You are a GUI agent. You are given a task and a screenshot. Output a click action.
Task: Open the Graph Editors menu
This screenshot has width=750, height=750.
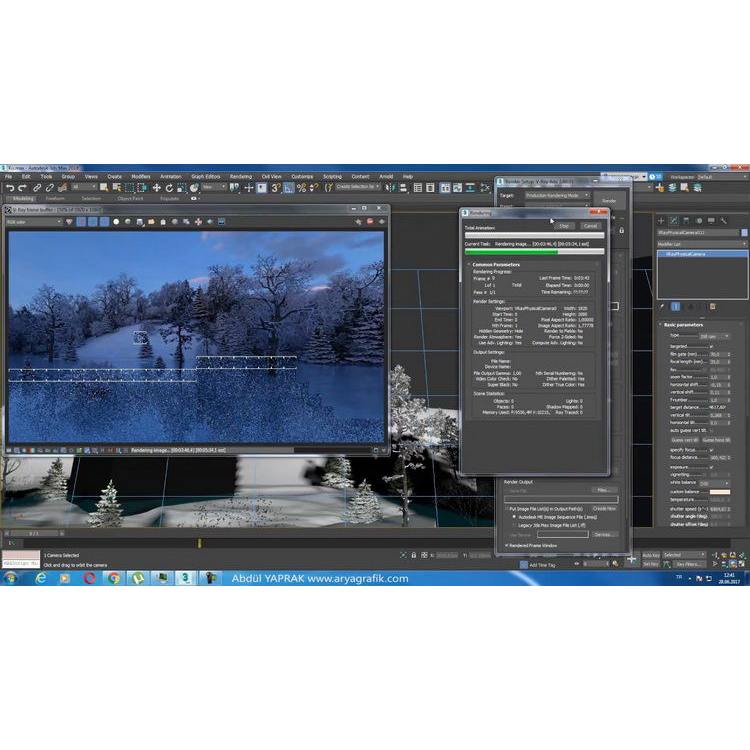(x=206, y=176)
